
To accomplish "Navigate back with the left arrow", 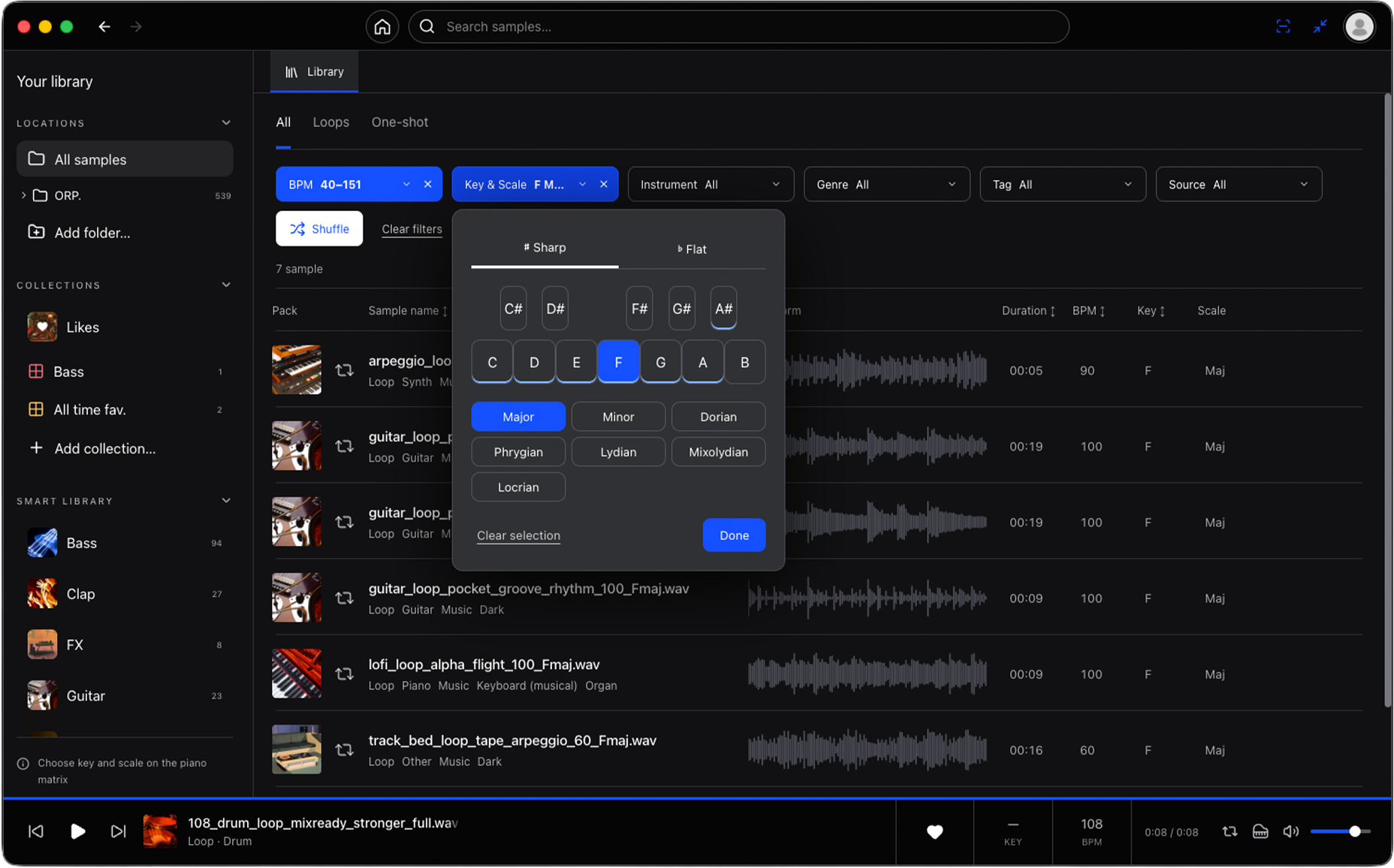I will pyautogui.click(x=104, y=27).
